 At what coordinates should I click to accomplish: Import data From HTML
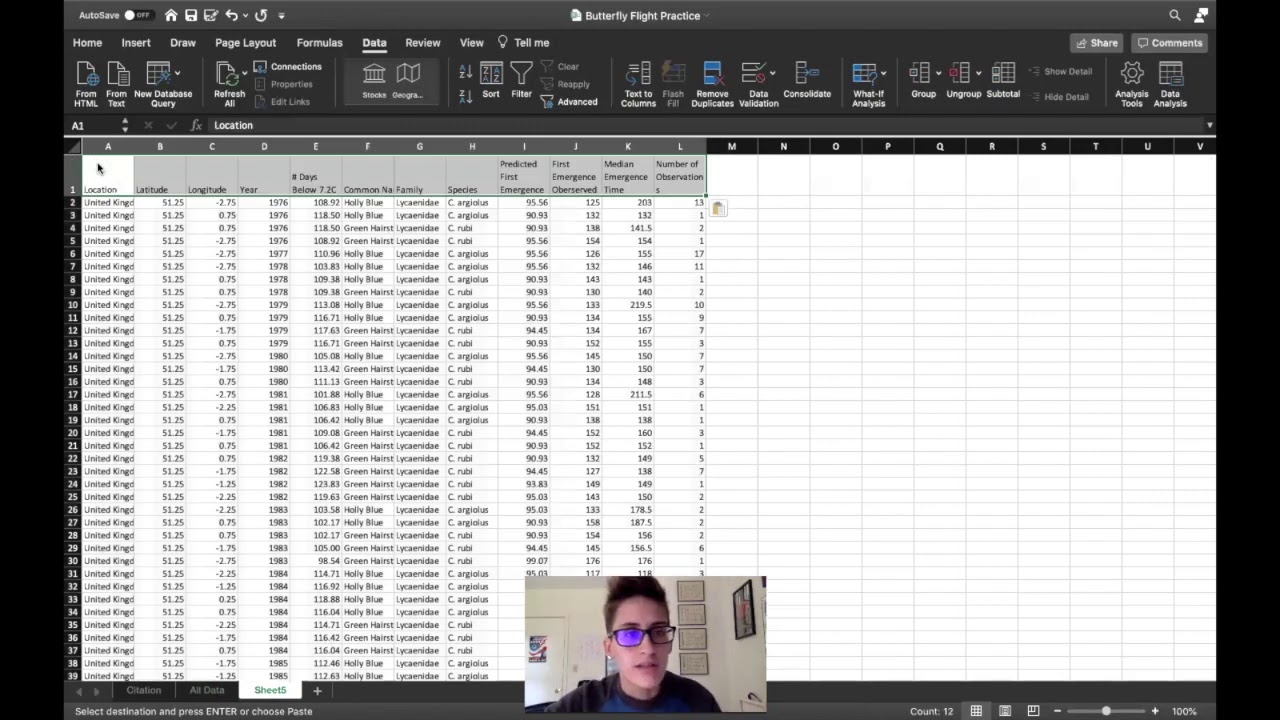coord(86,84)
